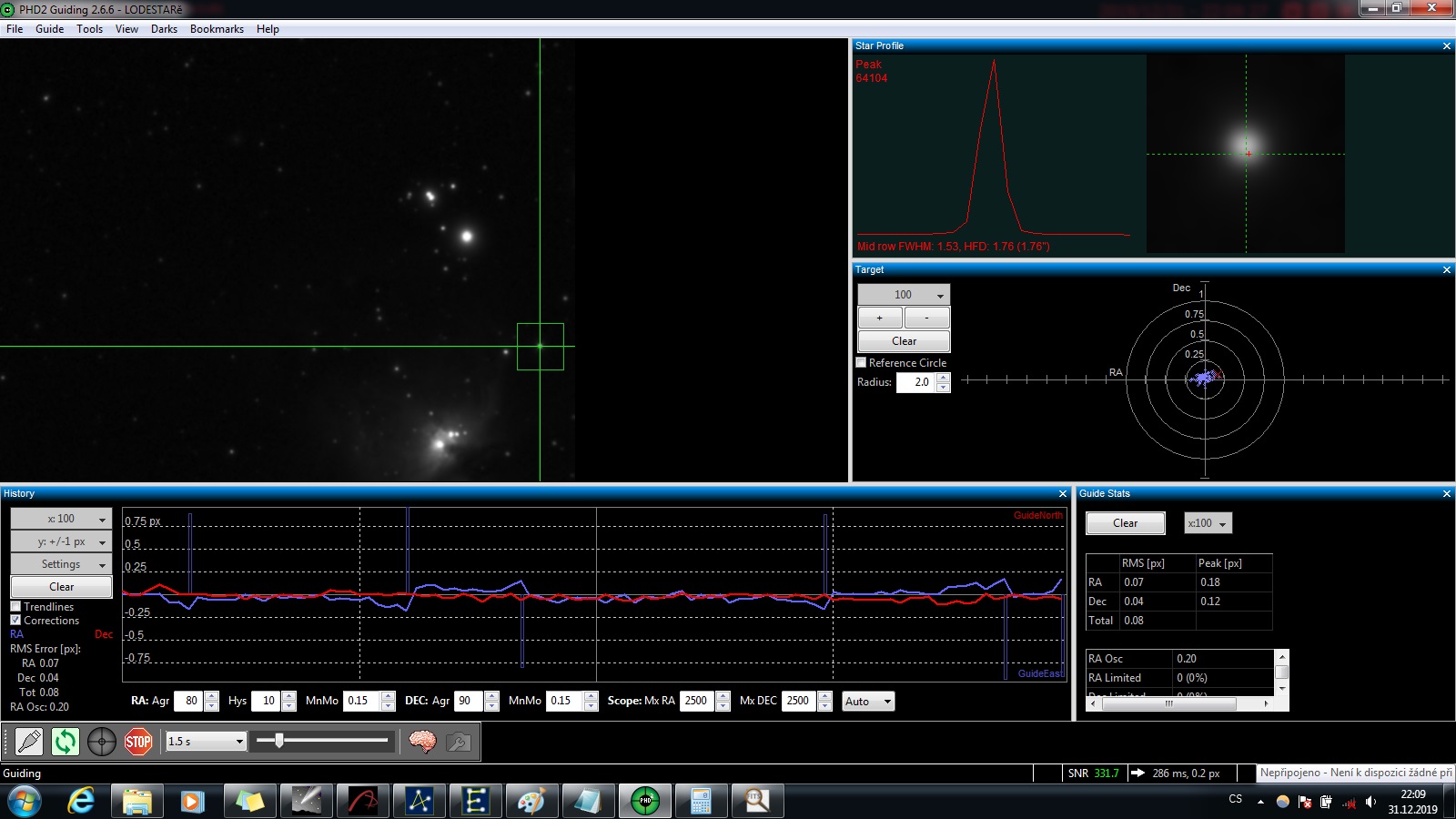Open Internet Explorer from the taskbar
This screenshot has height=819, width=1456.
[x=81, y=801]
